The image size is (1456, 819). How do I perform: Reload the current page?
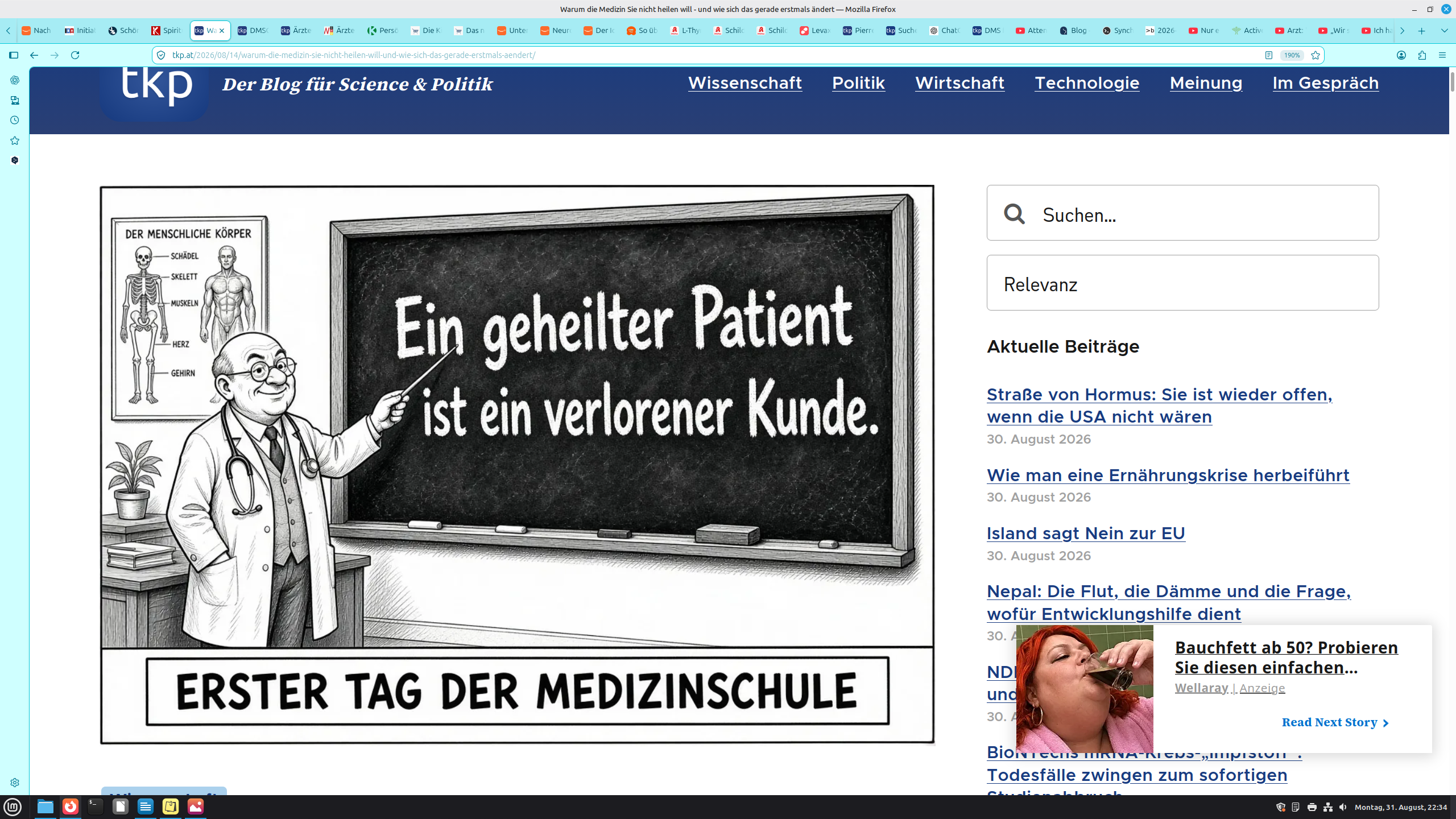(x=75, y=55)
